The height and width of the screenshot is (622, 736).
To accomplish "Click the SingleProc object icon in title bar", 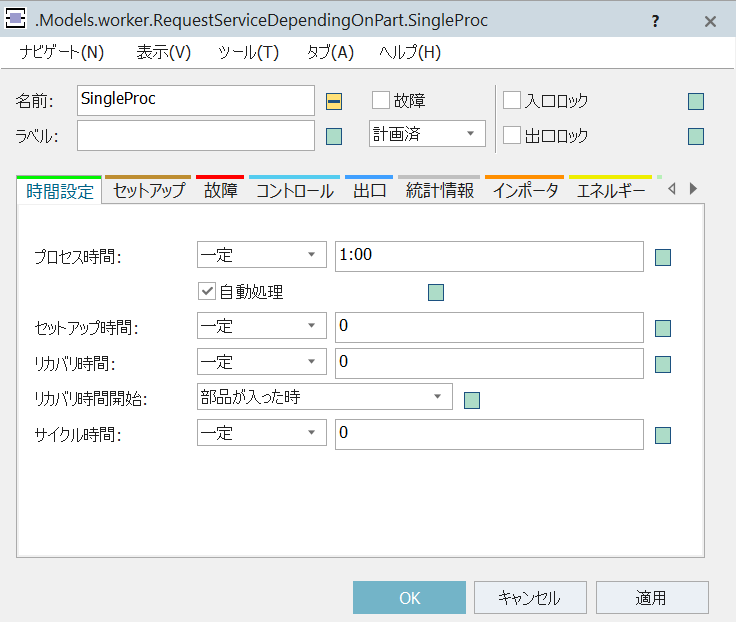I will click(x=15, y=19).
